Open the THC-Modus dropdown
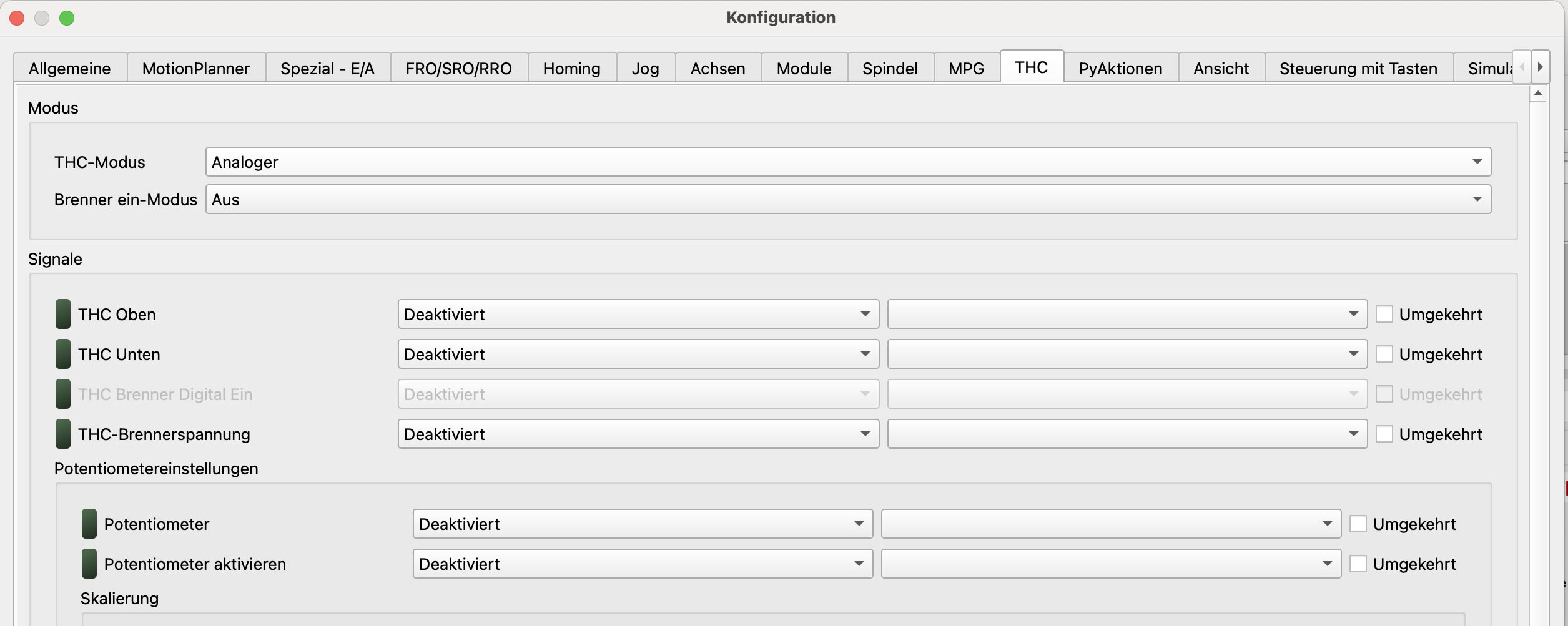This screenshot has height=626, width=1568. [847, 162]
